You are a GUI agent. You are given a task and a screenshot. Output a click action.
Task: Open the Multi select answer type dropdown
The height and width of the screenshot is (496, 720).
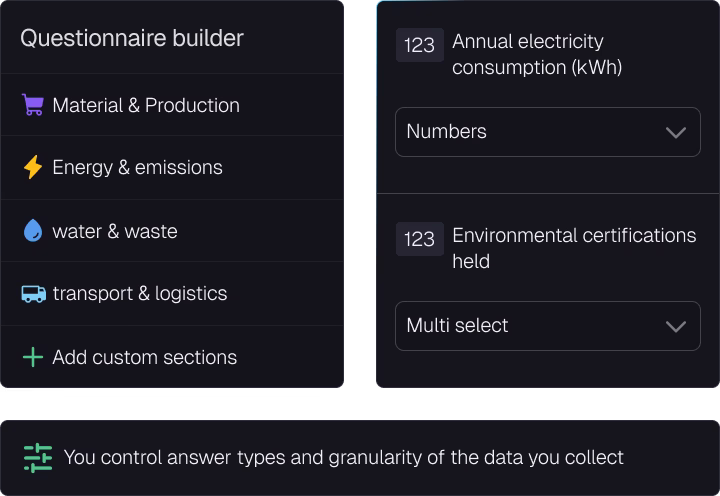(548, 326)
